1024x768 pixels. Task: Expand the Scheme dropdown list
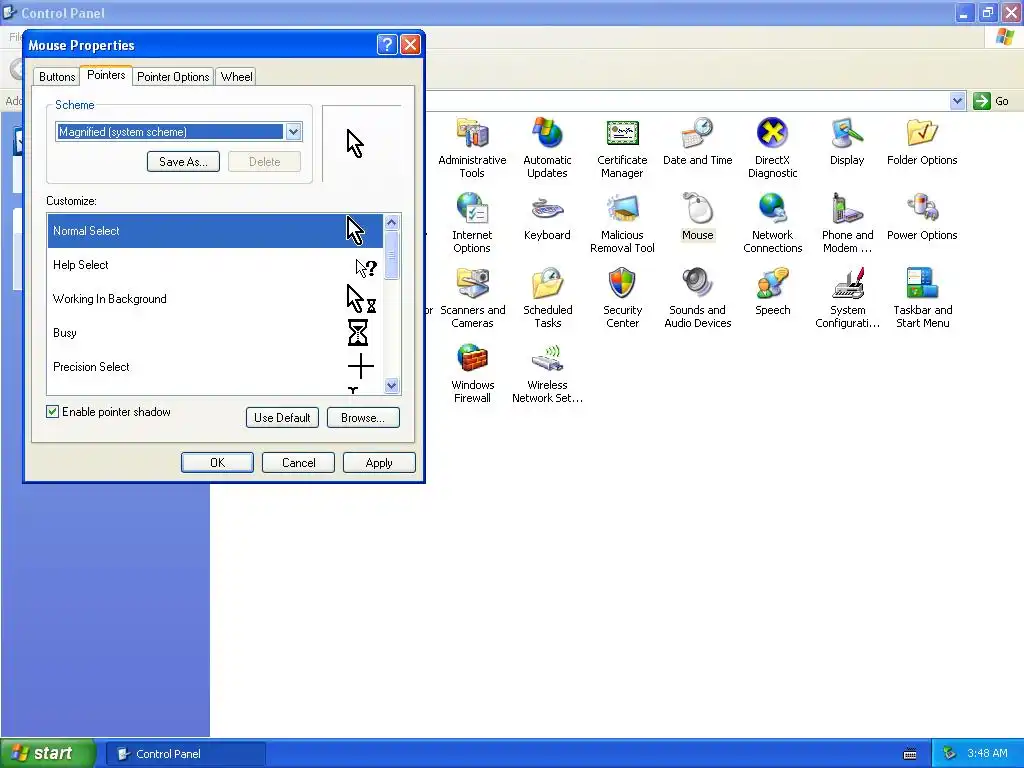(x=293, y=132)
